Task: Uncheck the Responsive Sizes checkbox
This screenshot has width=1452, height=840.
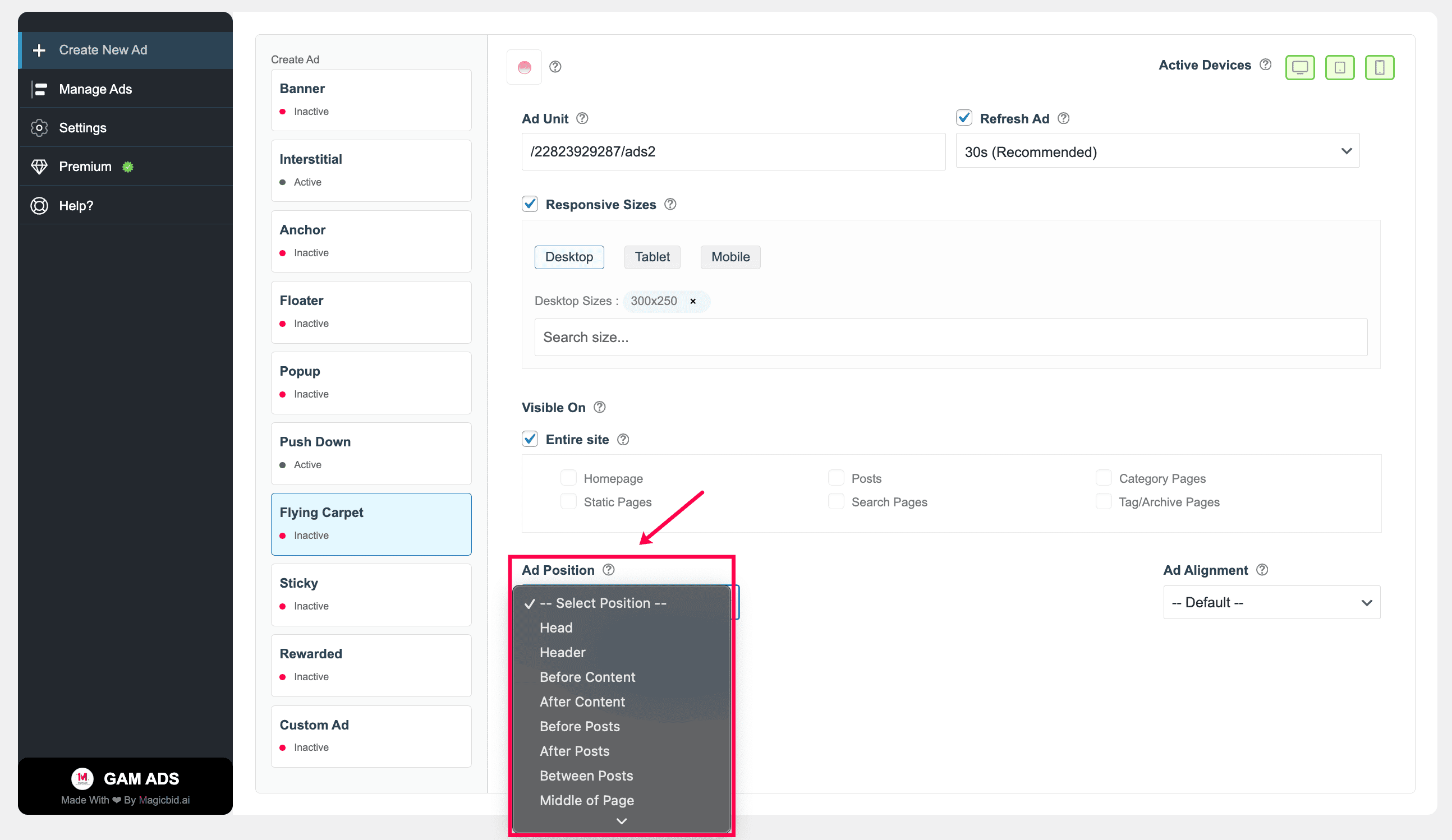Action: click(x=530, y=204)
